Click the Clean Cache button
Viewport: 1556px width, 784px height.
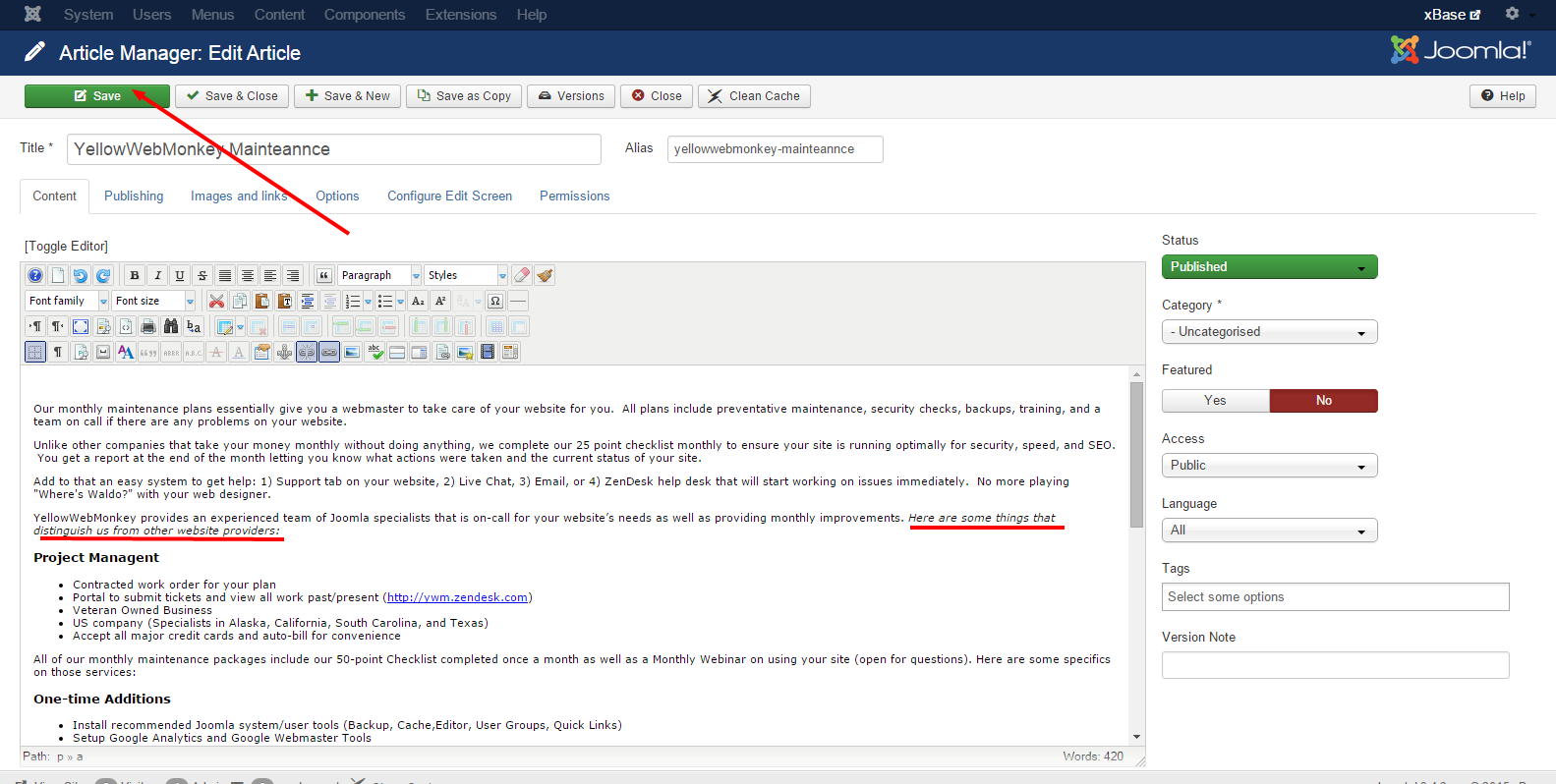coord(754,96)
